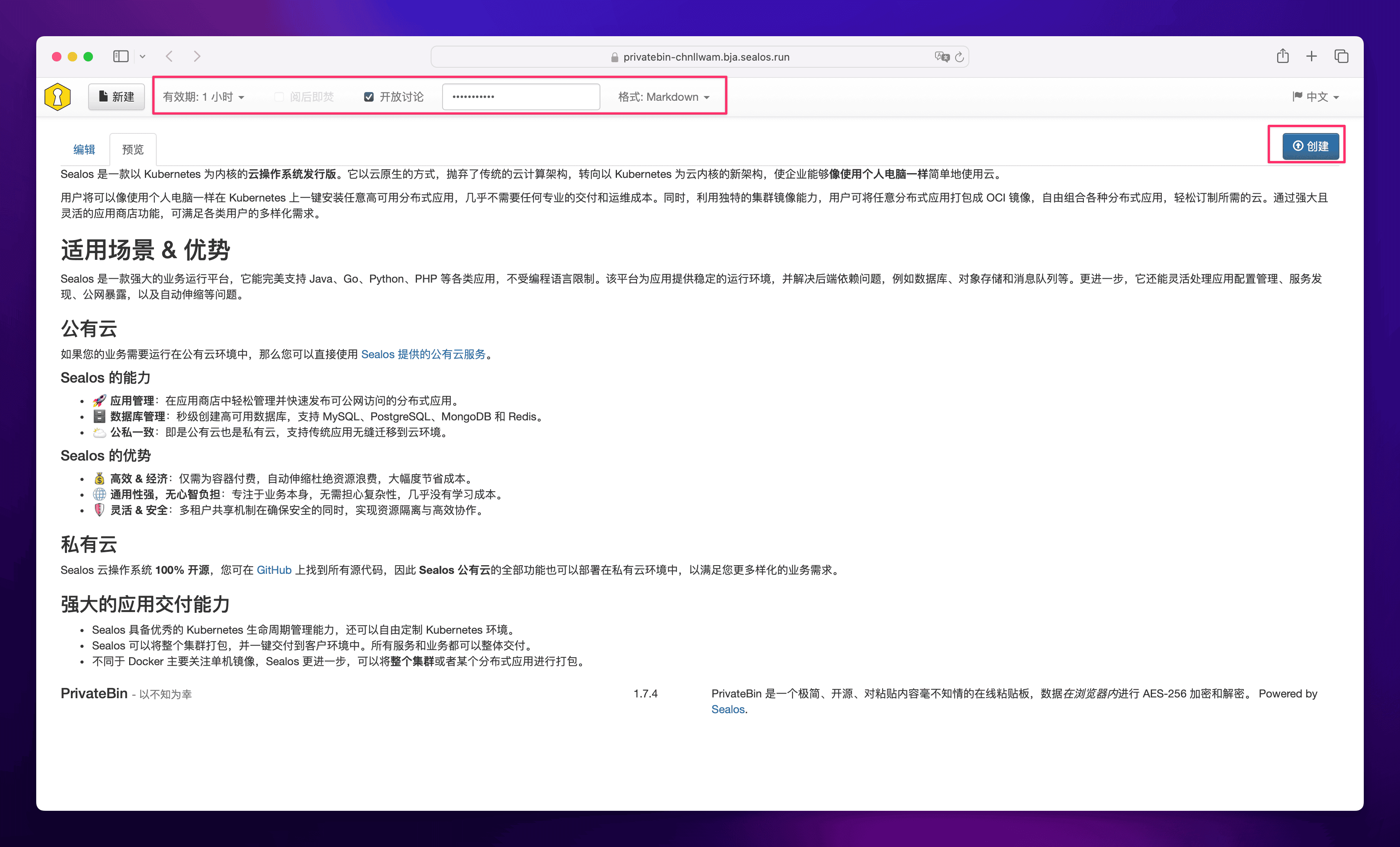Click the PrivateBin yellow logo icon

pos(57,96)
